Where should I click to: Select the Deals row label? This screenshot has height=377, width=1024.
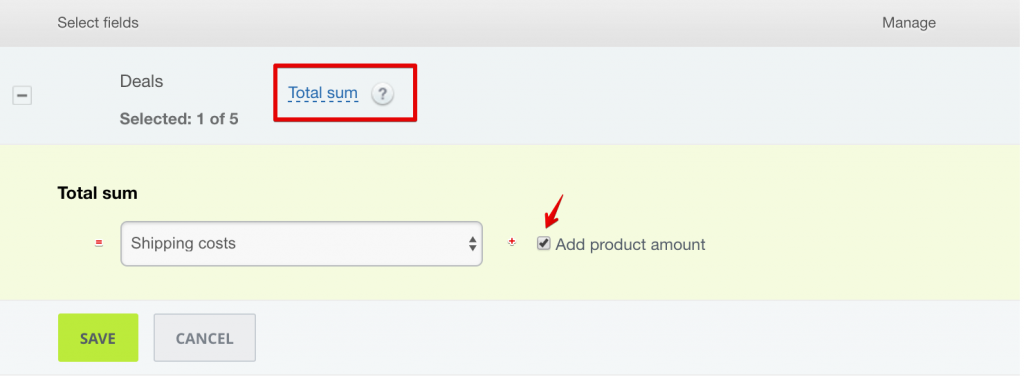(x=142, y=82)
